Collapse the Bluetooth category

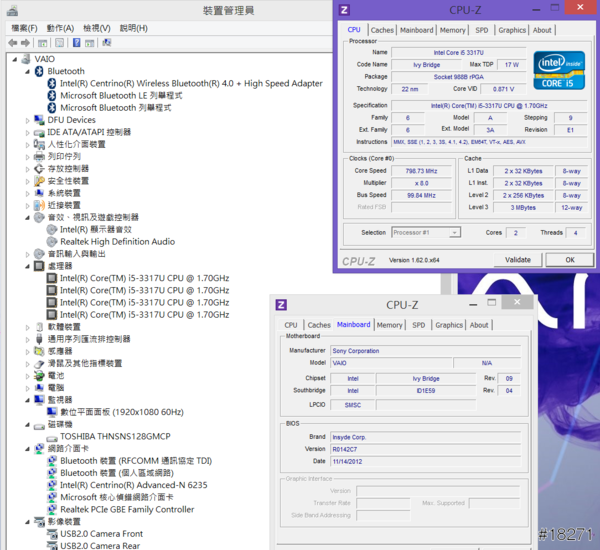(x=28, y=71)
